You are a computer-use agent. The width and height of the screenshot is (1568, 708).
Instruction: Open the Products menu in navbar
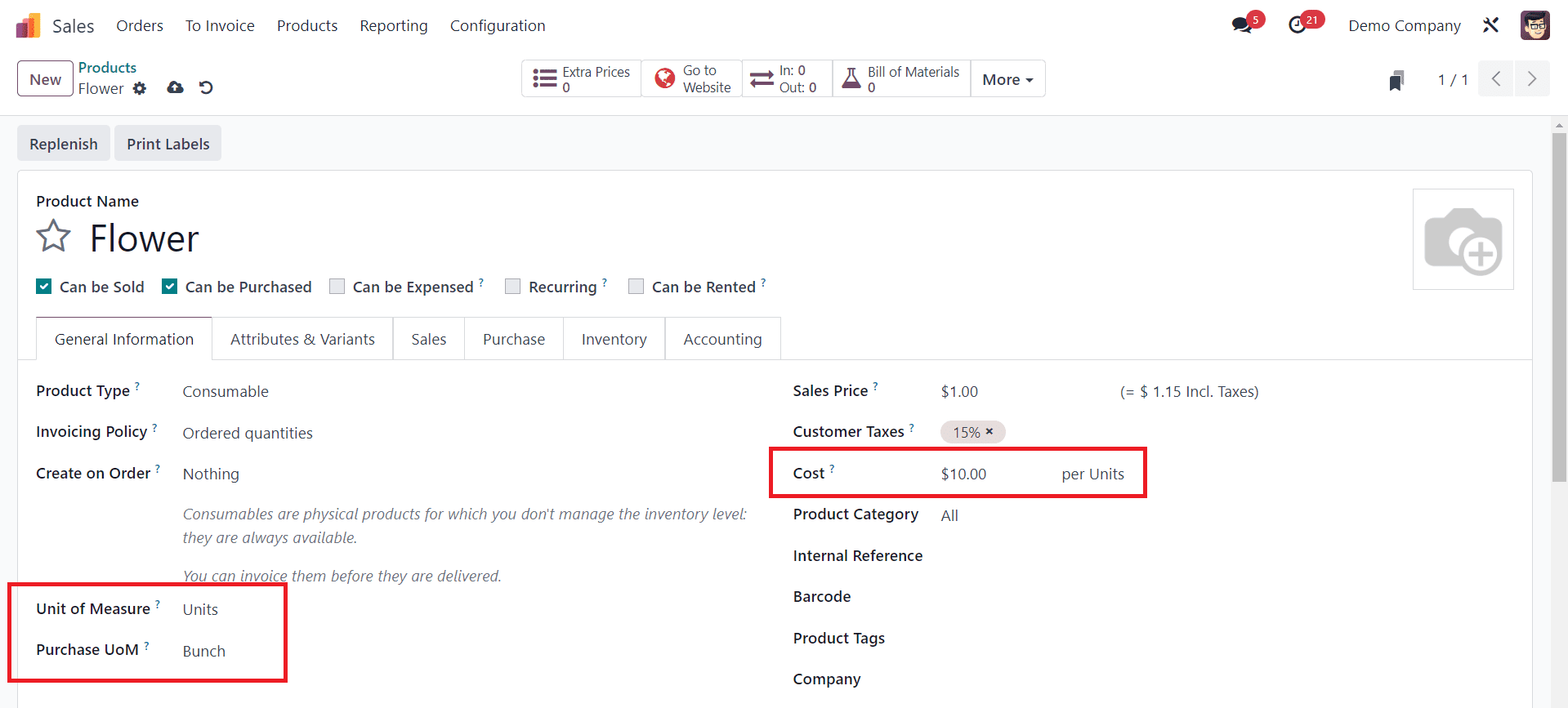pos(307,25)
